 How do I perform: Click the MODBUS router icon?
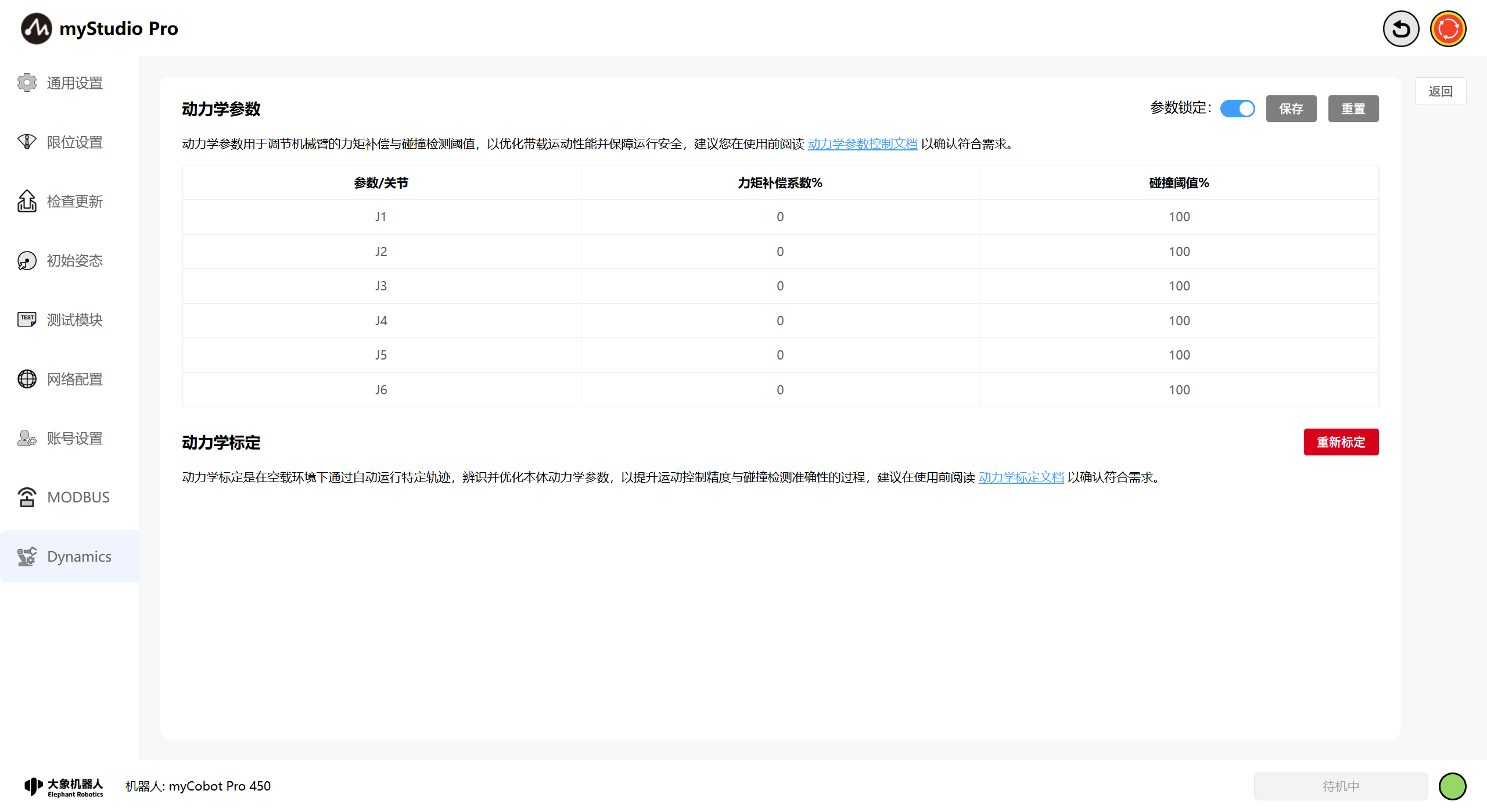tap(27, 497)
